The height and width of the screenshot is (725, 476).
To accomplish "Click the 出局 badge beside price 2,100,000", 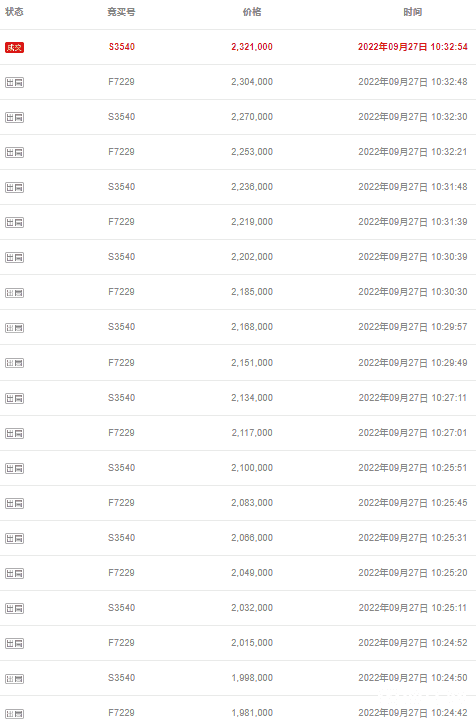I will coord(14,468).
